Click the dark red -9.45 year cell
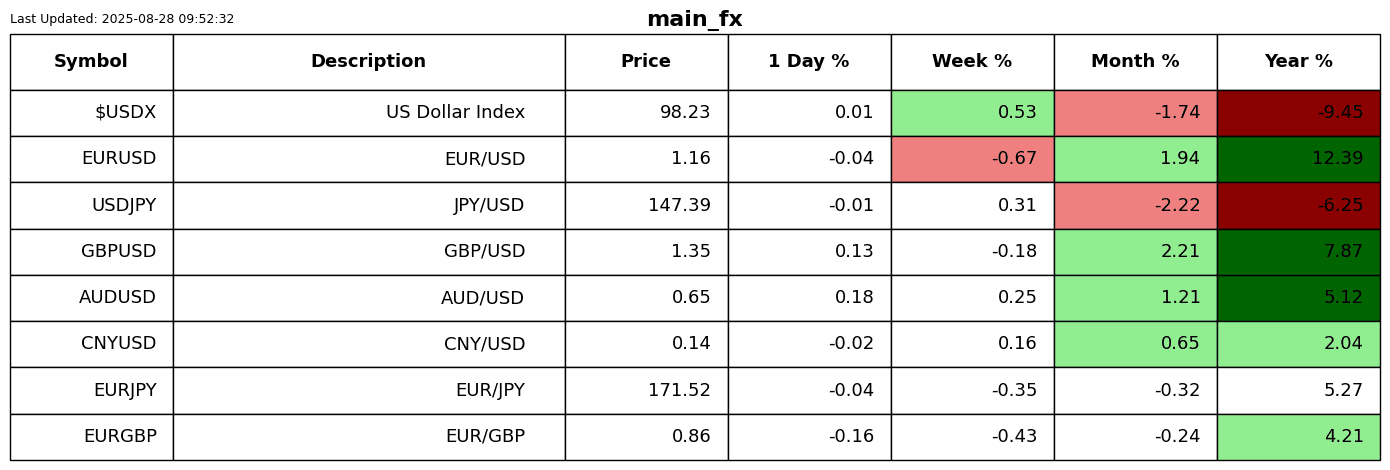The height and width of the screenshot is (470, 1390). click(x=1298, y=113)
